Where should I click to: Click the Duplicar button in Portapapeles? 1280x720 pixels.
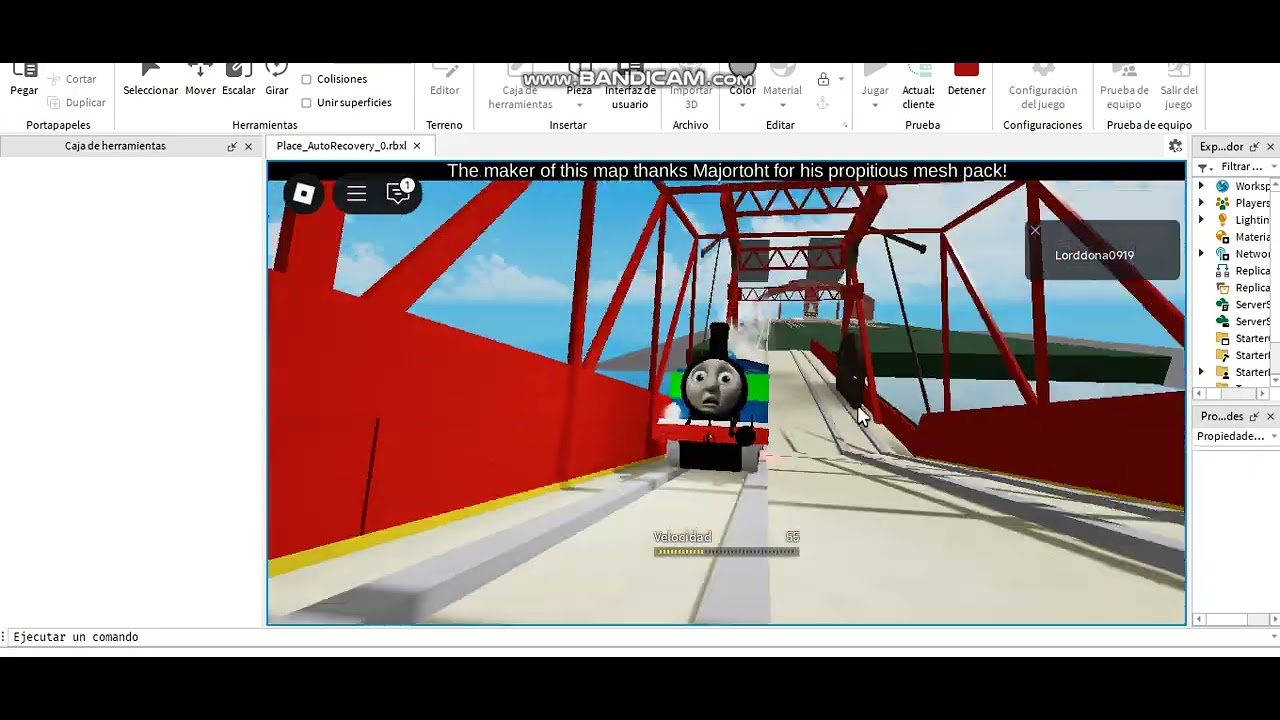click(x=77, y=102)
